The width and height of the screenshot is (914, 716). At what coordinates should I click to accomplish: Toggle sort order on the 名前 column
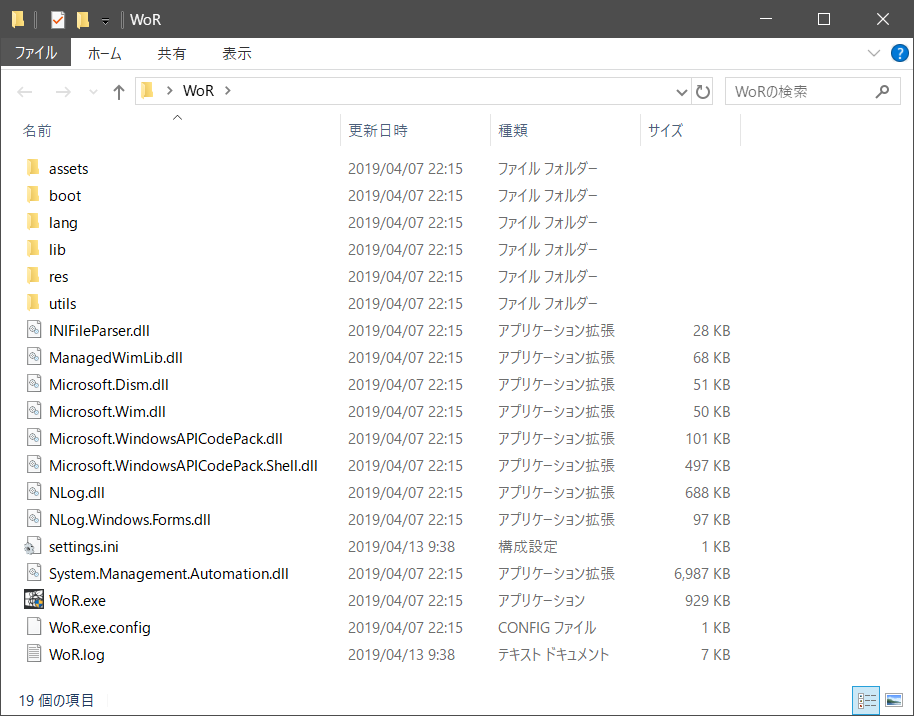[x=37, y=130]
